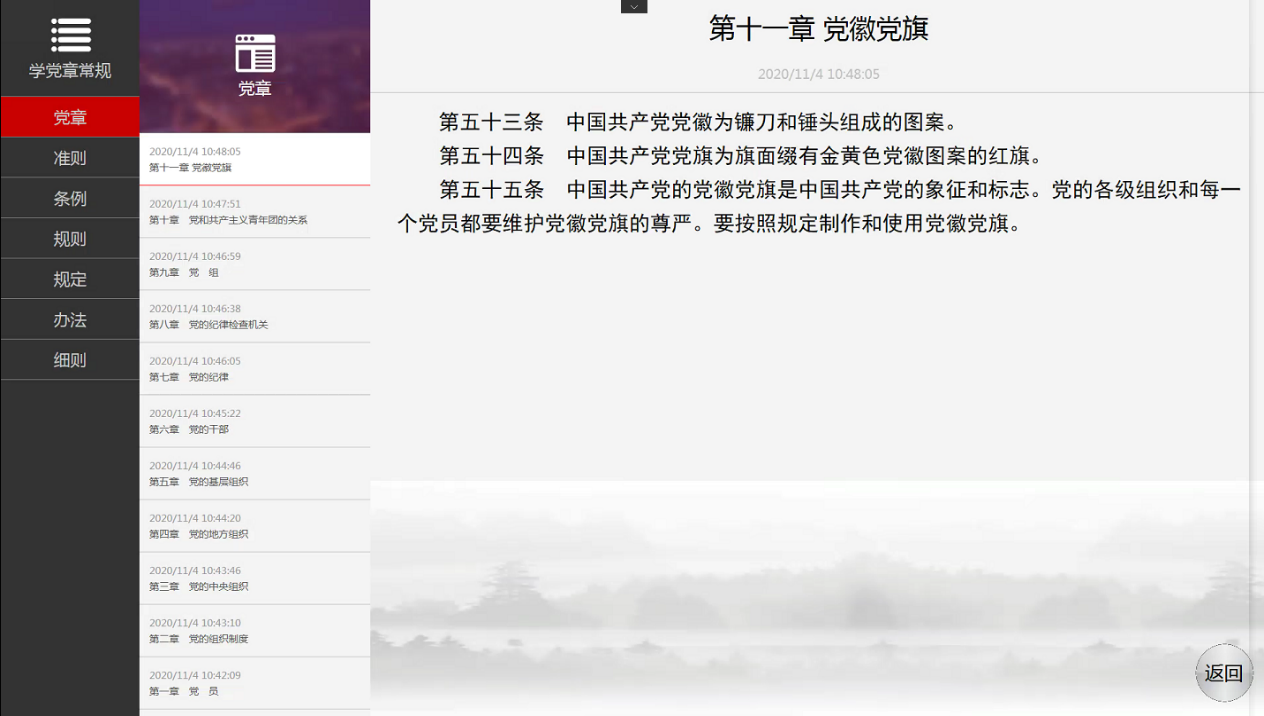The width and height of the screenshot is (1264, 716).
Task: Select 第三章 党的中央组织 entry
Action: [x=254, y=578]
